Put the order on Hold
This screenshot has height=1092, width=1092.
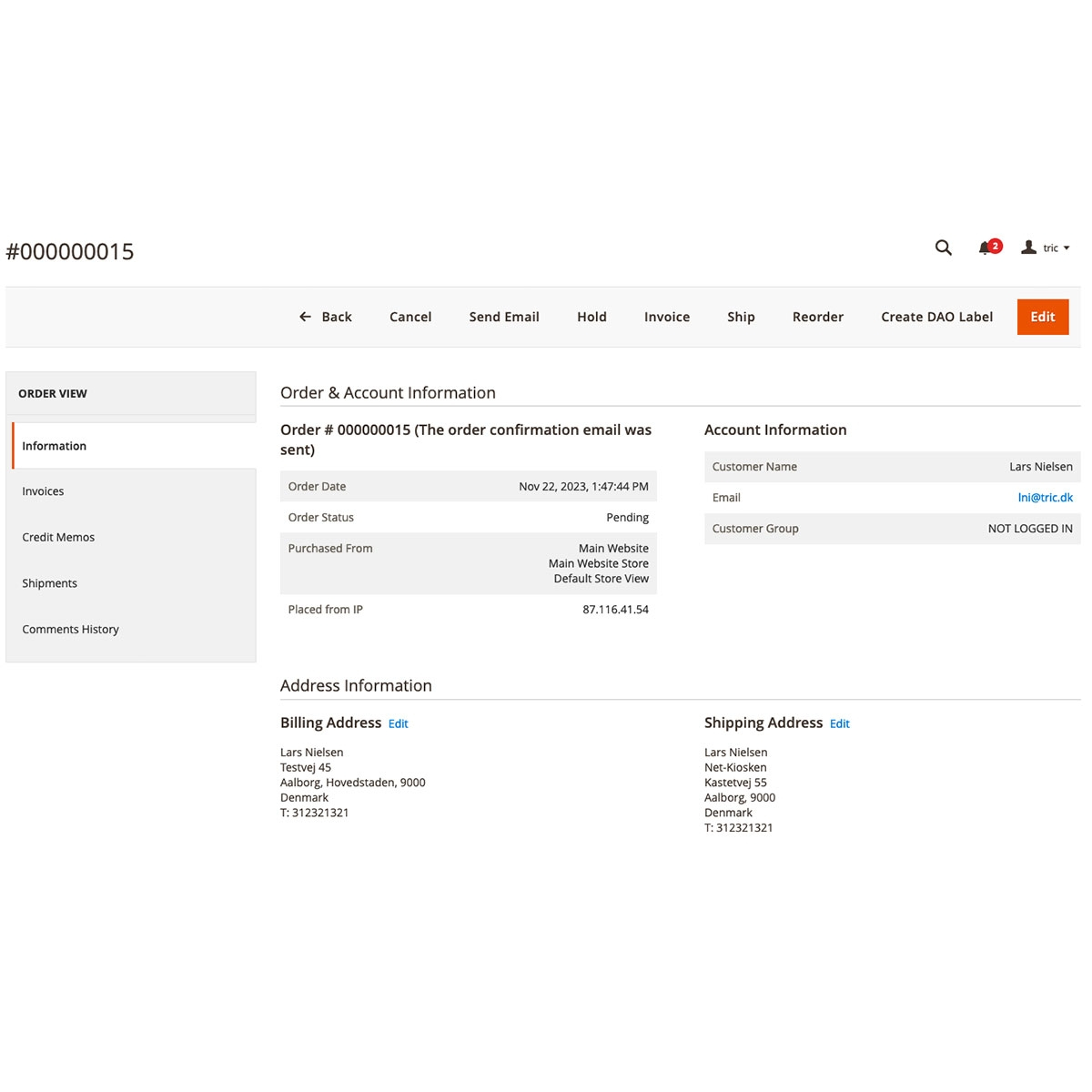coord(591,317)
